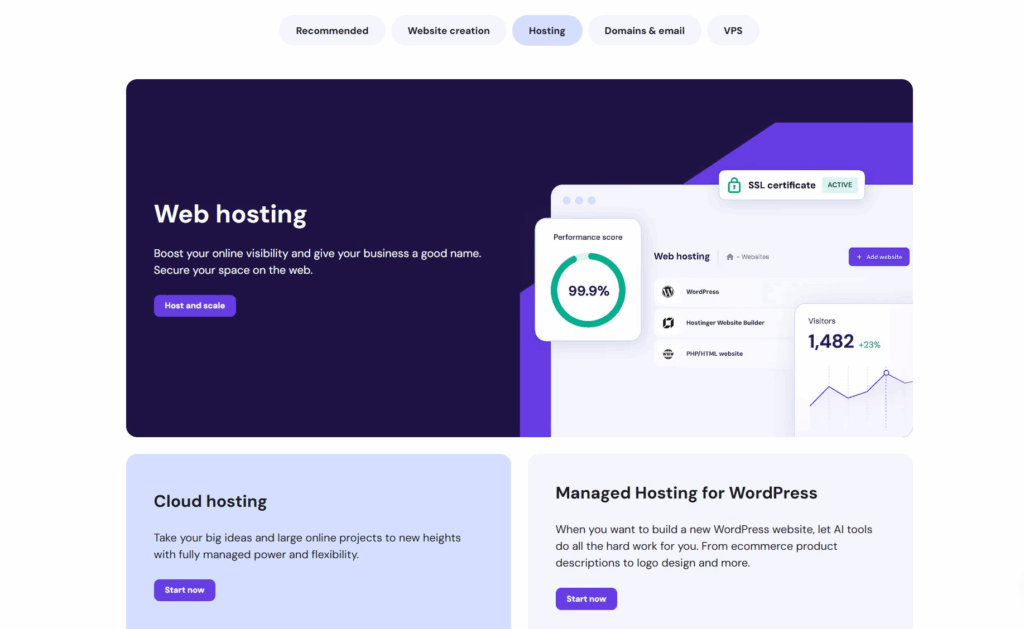Click the ACTIVE badge on SSL certificate
This screenshot has height=629, width=1024.
coord(839,185)
